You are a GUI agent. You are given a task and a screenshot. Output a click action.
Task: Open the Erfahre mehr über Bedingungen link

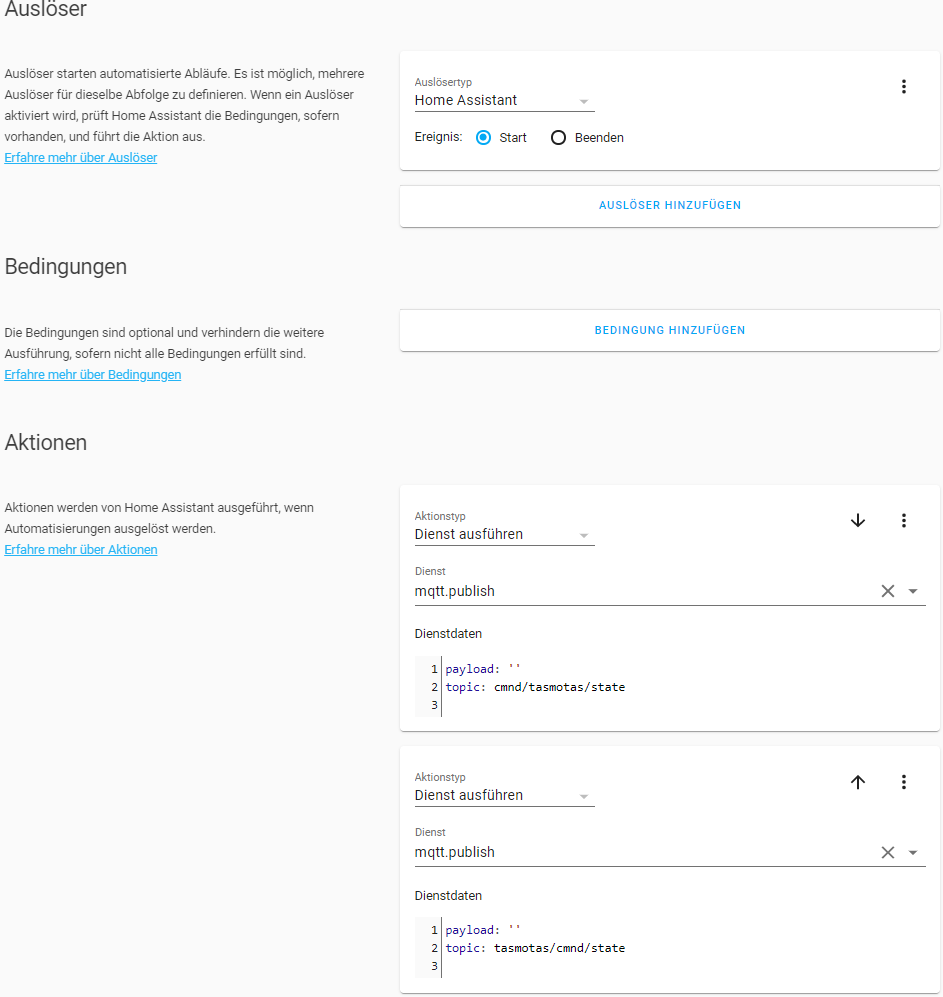click(93, 375)
